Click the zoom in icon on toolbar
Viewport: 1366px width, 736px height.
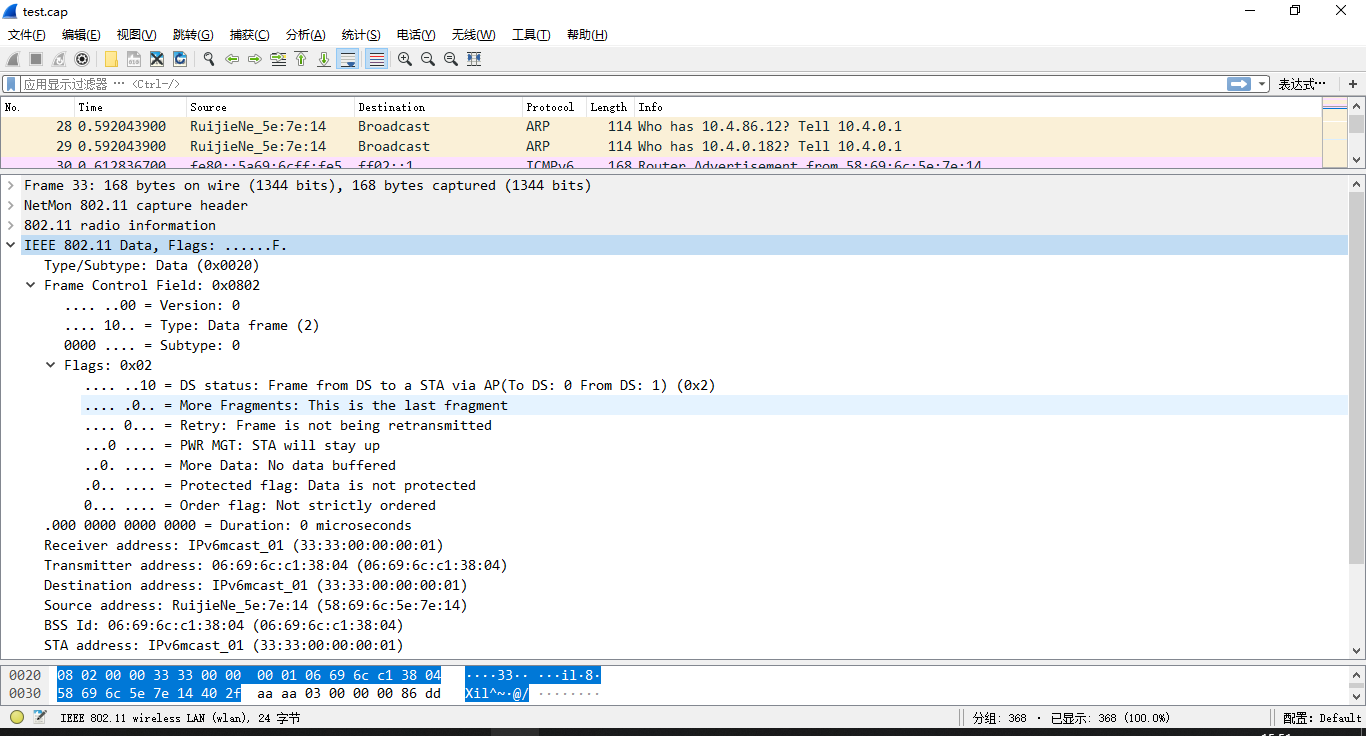pos(404,58)
